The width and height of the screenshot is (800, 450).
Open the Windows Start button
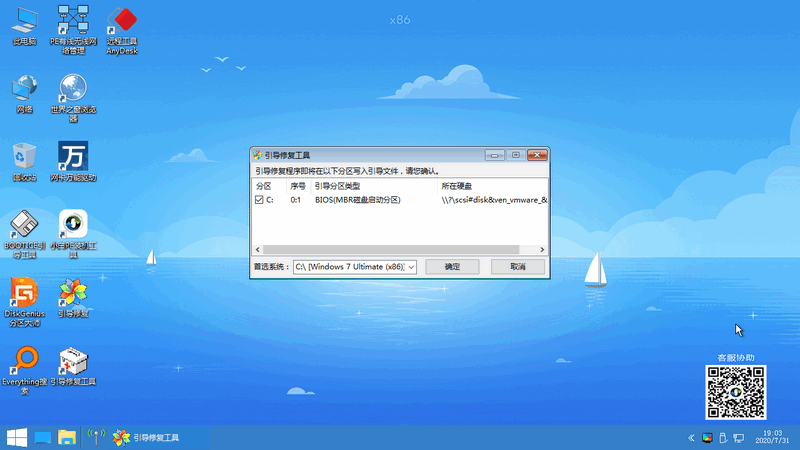16,437
